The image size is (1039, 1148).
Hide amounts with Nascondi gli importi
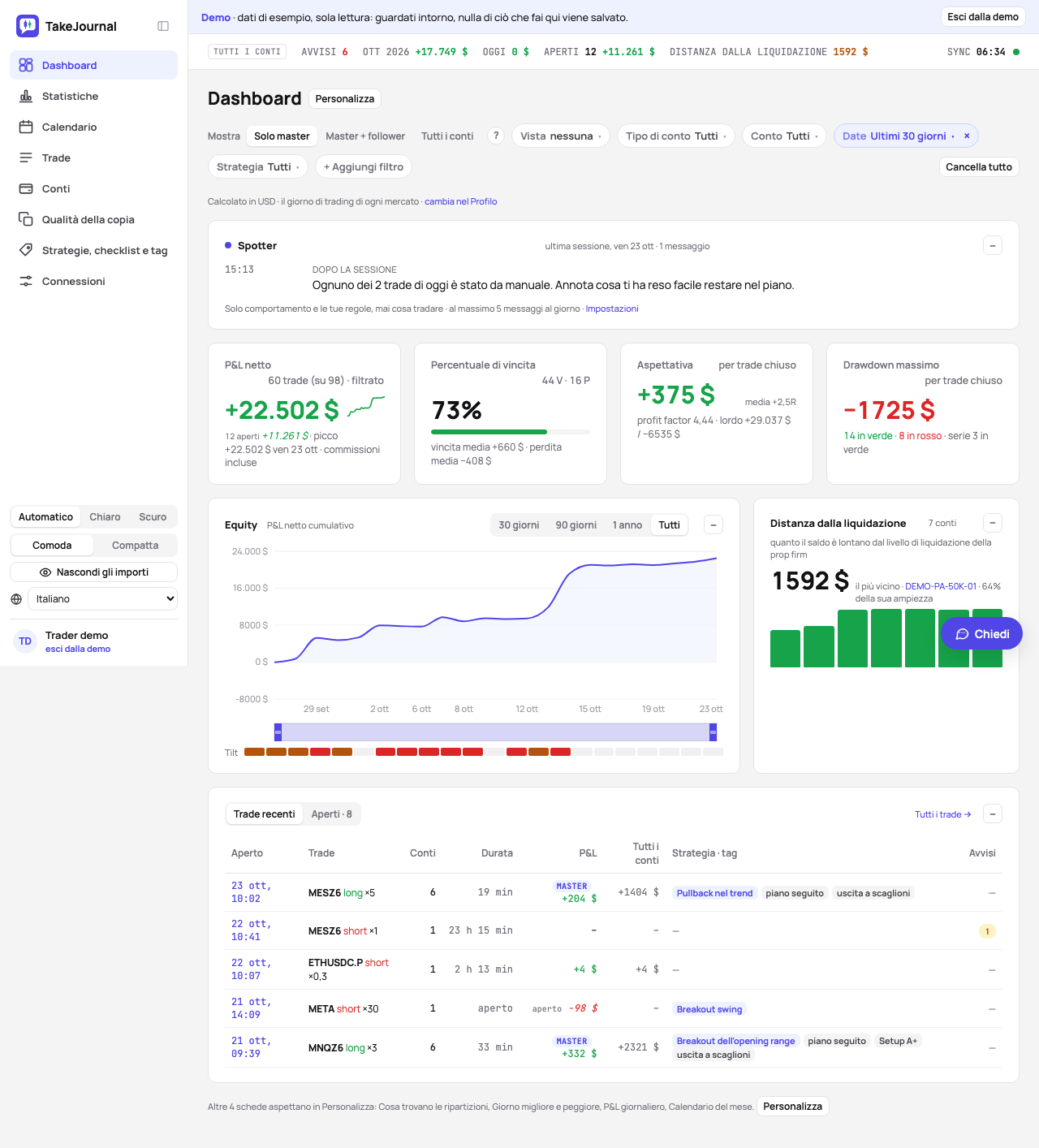pyautogui.click(x=93, y=572)
